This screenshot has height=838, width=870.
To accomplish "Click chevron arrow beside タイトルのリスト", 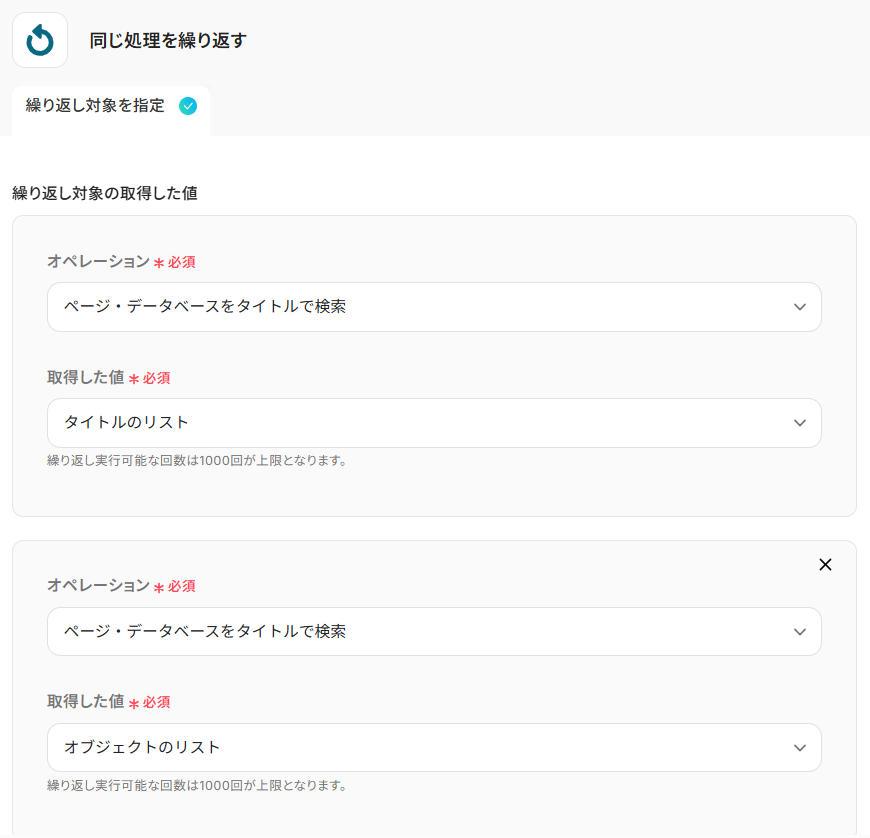I will [799, 423].
